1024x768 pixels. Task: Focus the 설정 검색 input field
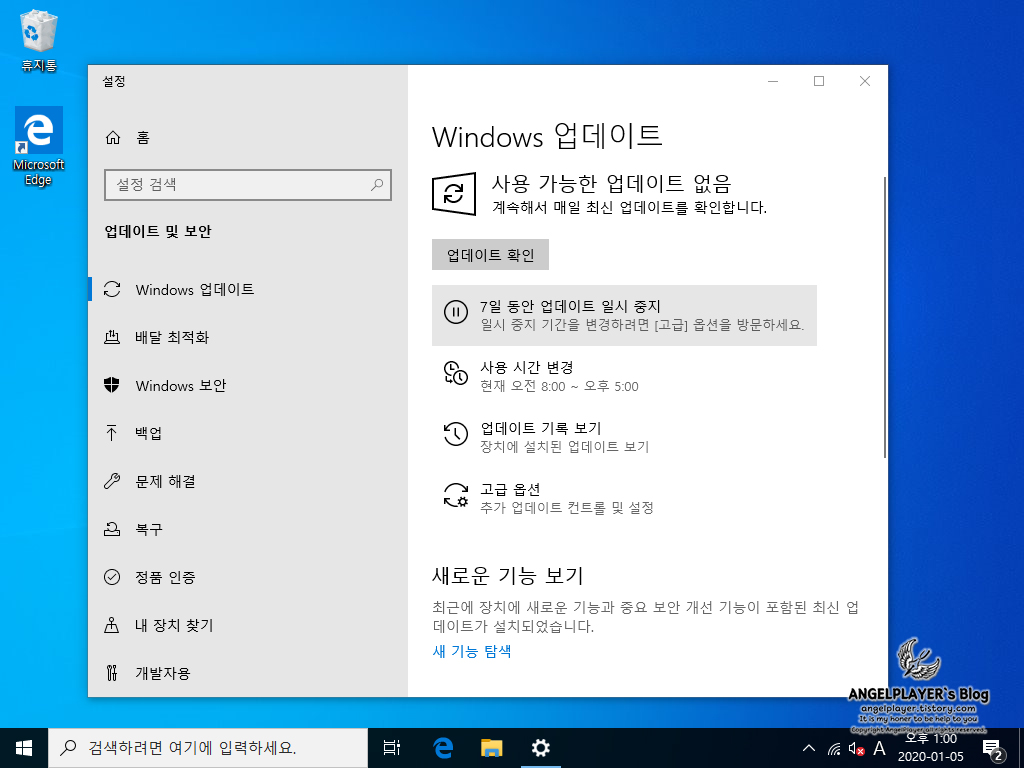coord(248,185)
